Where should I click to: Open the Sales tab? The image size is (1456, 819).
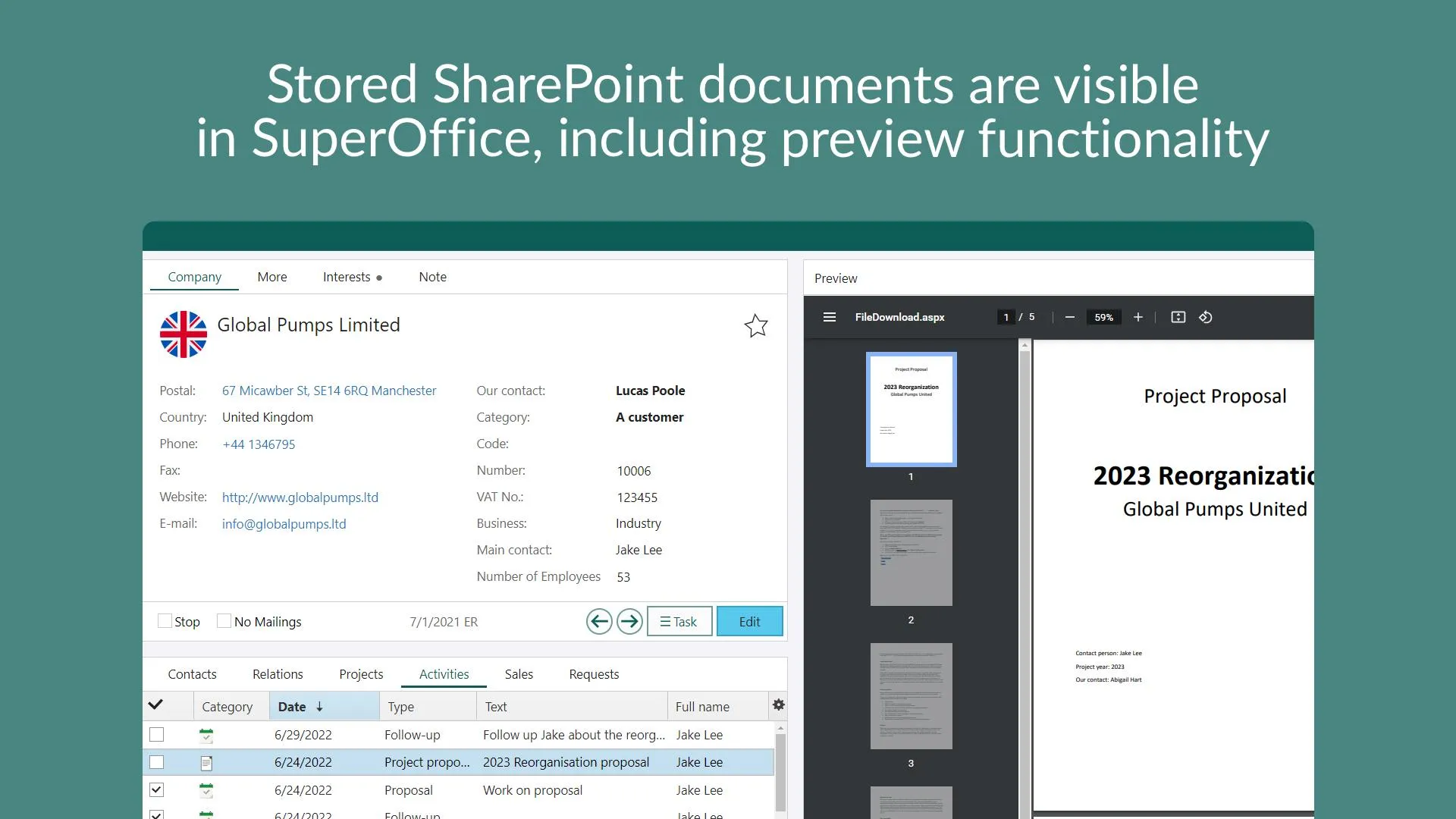(519, 674)
